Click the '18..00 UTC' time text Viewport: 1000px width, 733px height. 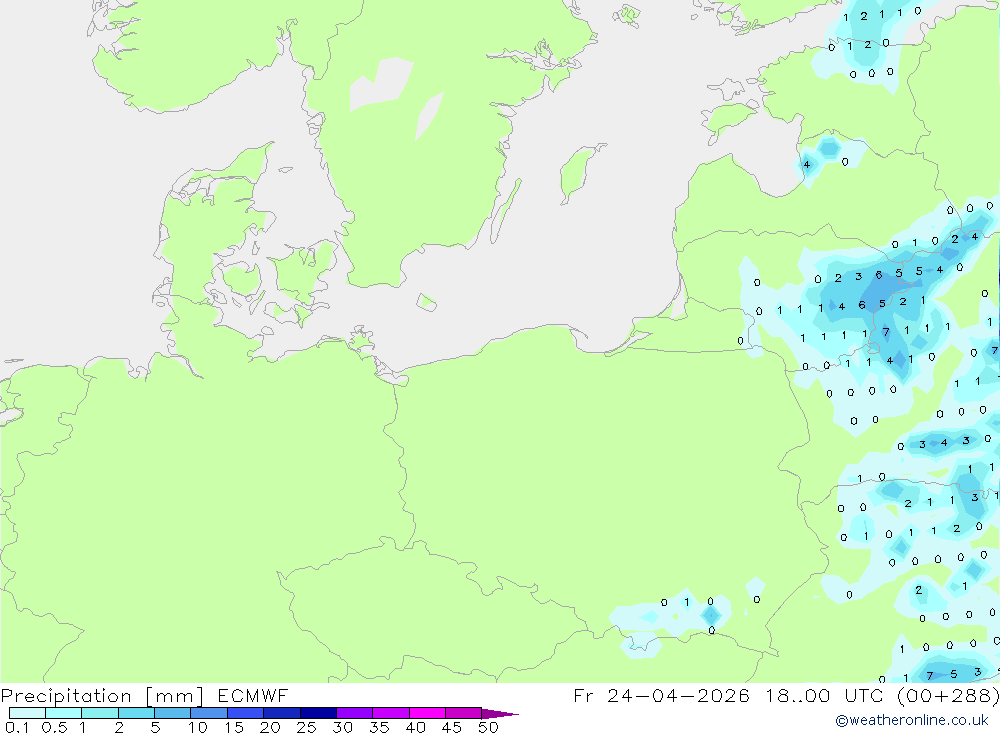pos(825,695)
